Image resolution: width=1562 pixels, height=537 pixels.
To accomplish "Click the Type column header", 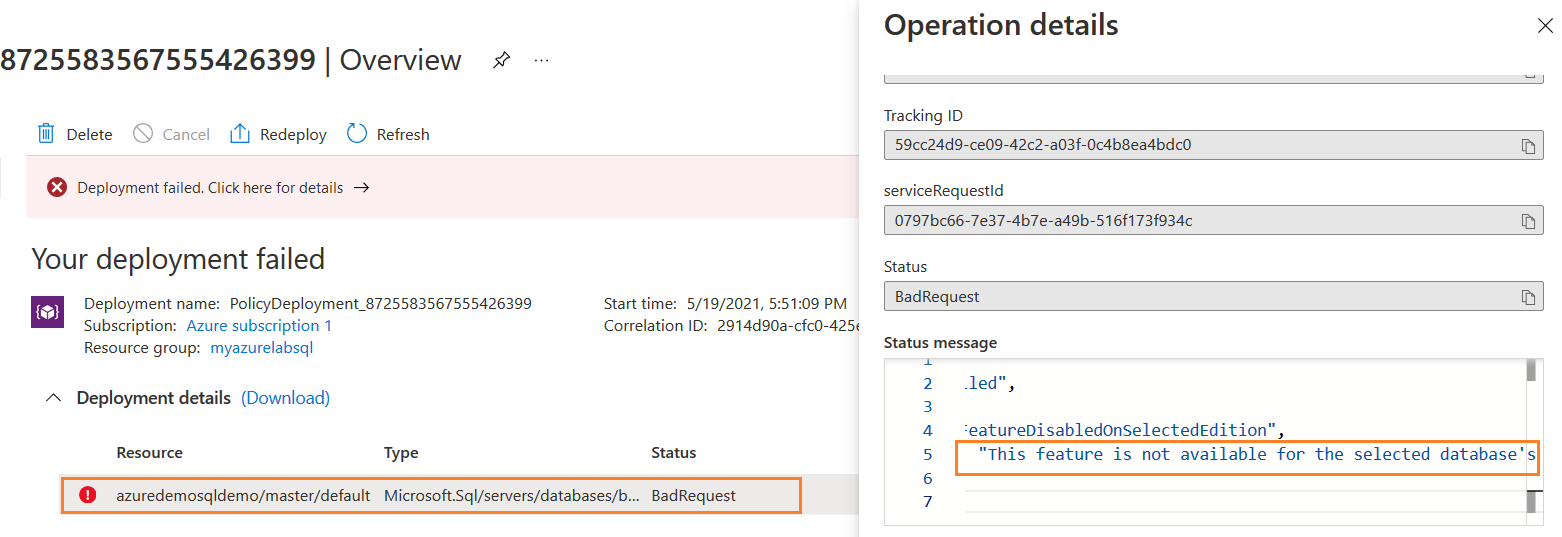I will click(x=401, y=453).
